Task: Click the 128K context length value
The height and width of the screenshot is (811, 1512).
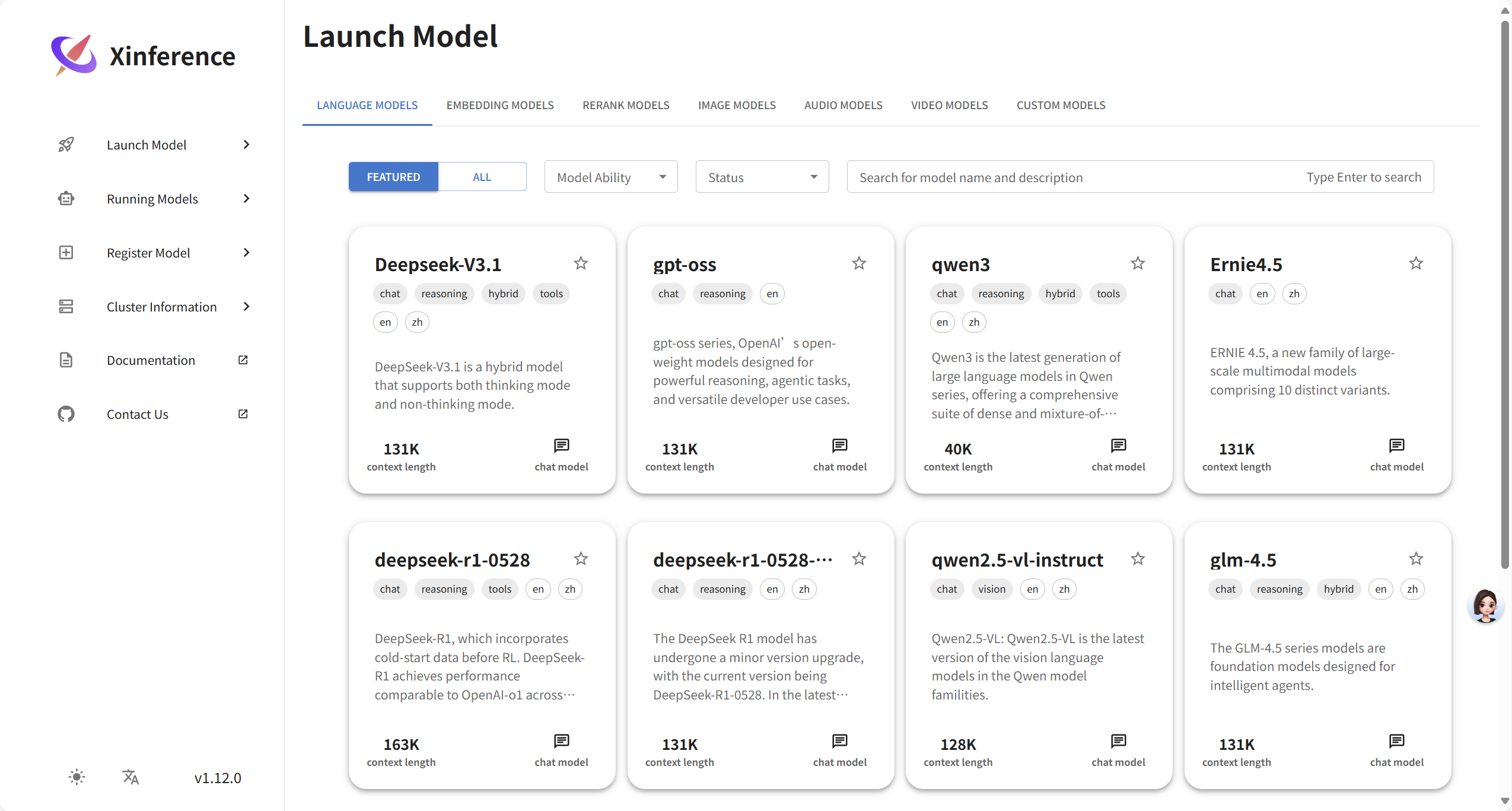Action: [x=958, y=745]
